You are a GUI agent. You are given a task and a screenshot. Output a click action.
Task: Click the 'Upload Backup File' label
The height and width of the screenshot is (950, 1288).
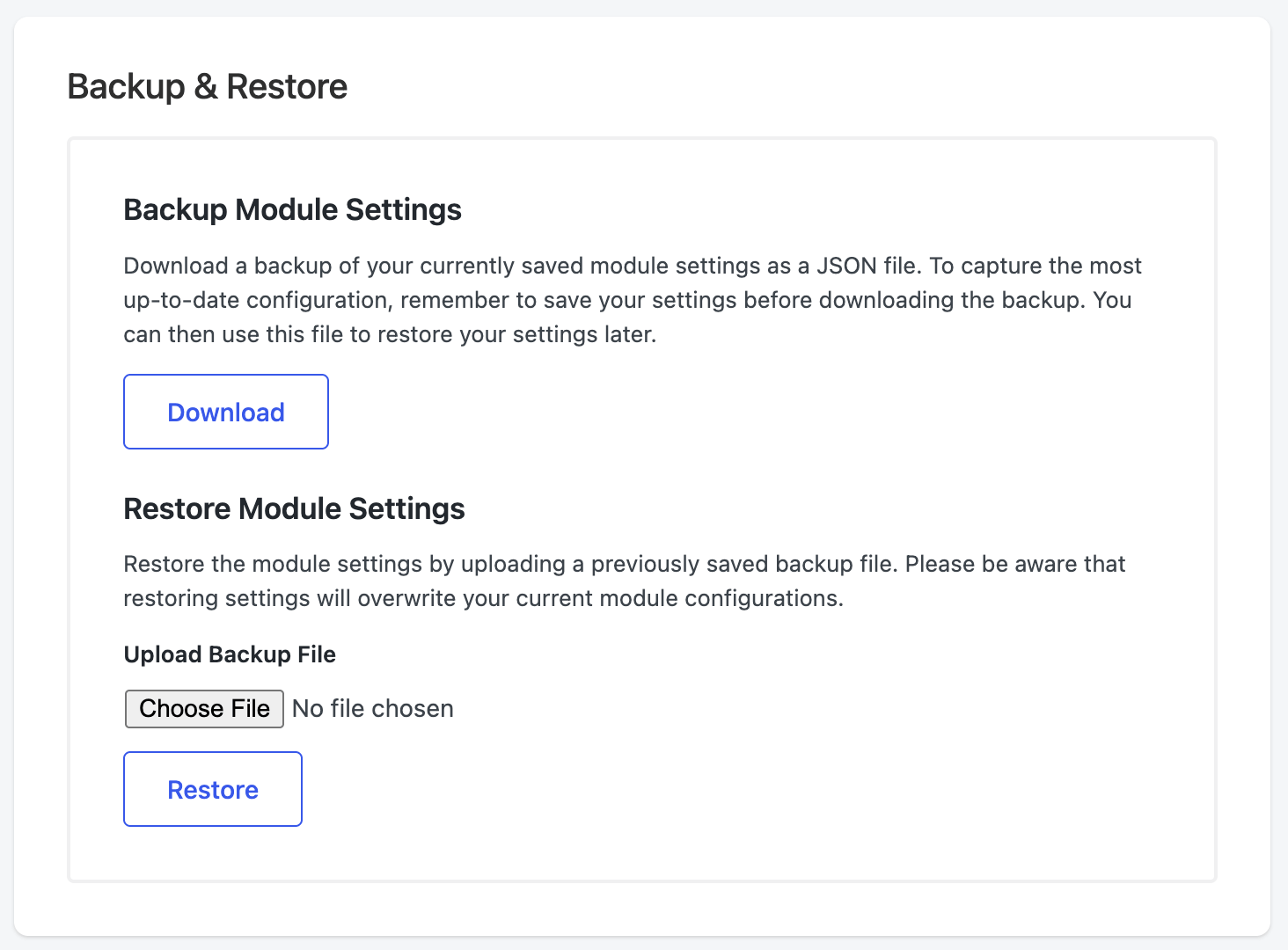tap(230, 654)
